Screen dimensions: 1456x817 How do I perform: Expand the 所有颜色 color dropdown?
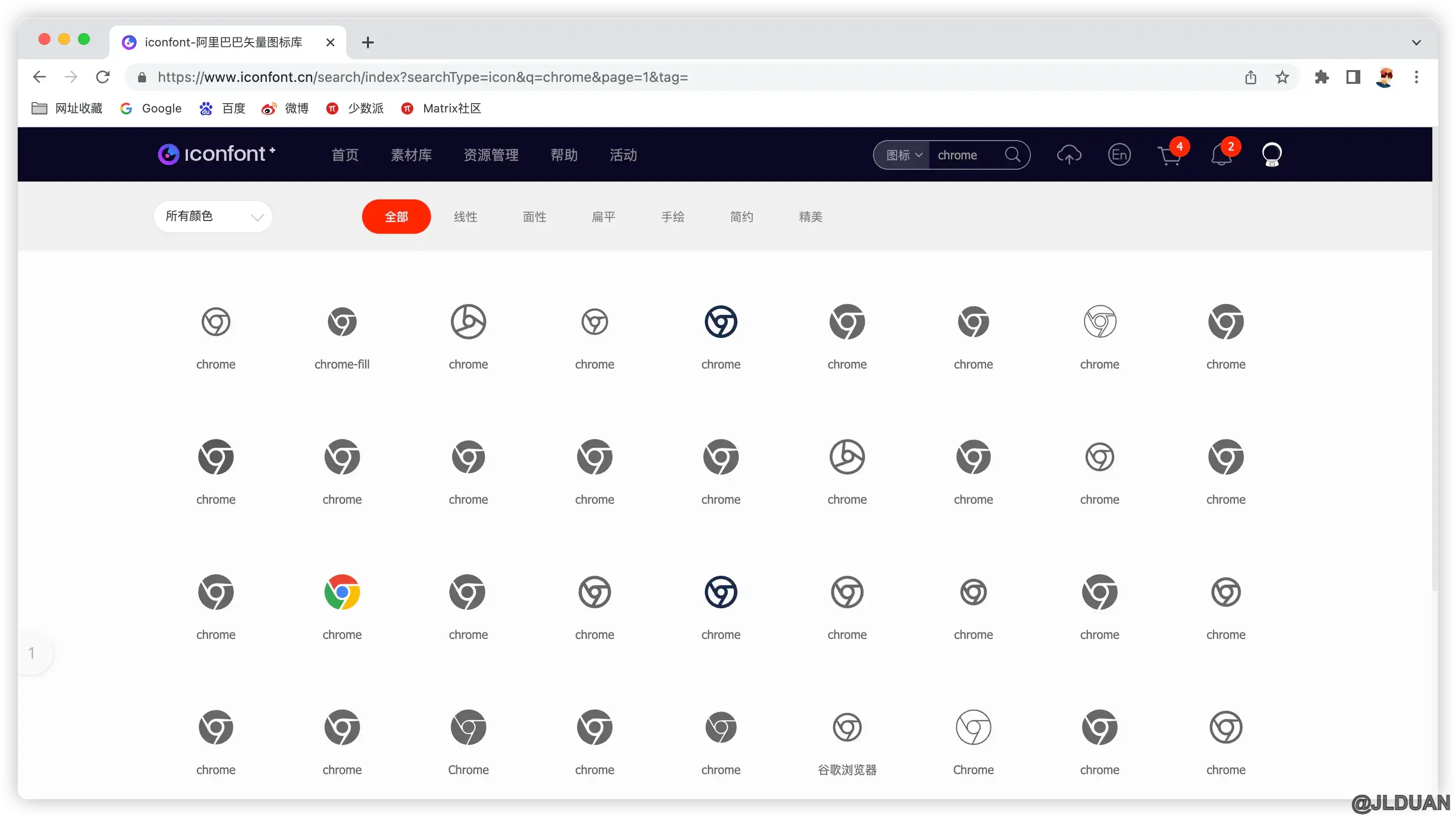coord(213,216)
